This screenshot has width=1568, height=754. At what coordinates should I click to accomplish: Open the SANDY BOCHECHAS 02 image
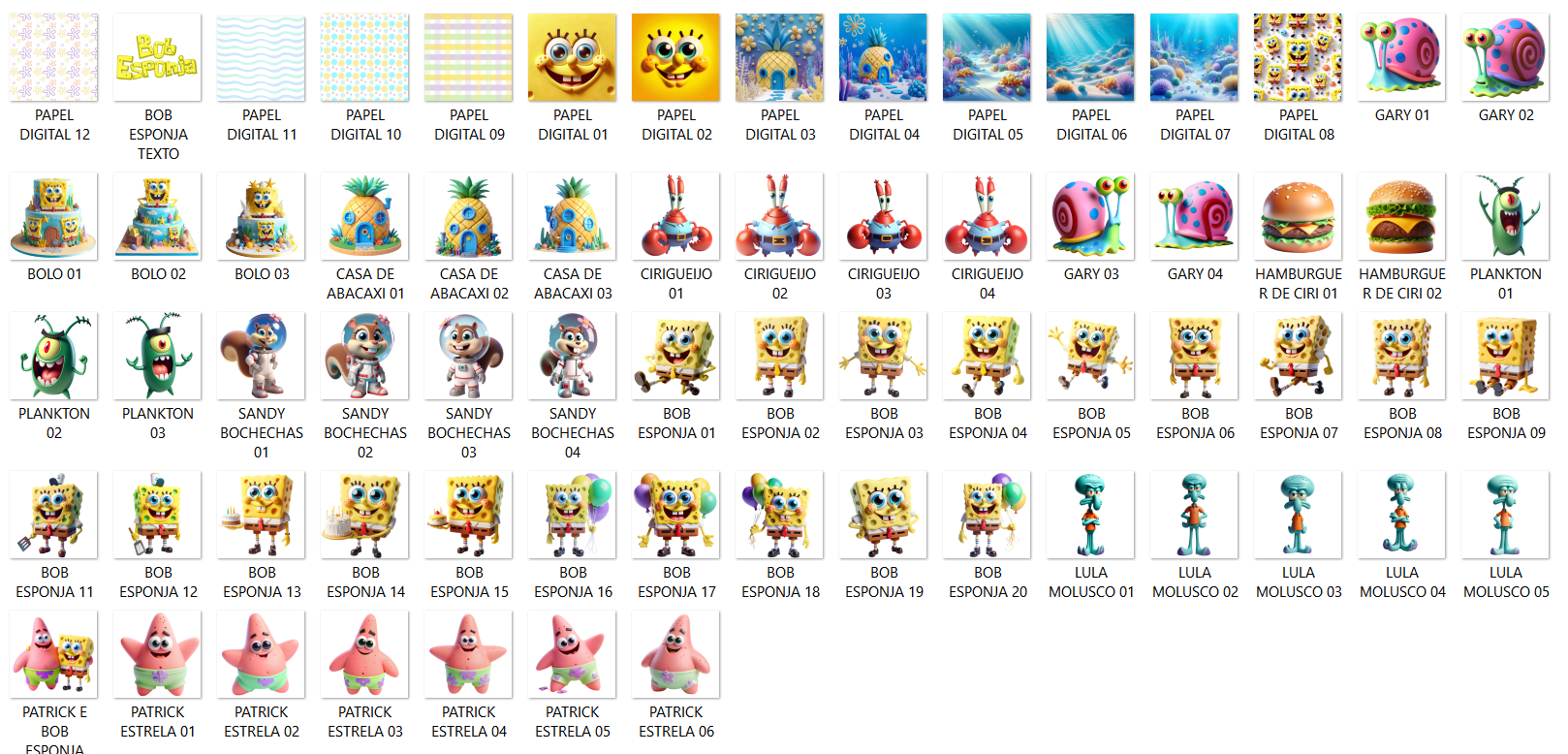coord(365,357)
